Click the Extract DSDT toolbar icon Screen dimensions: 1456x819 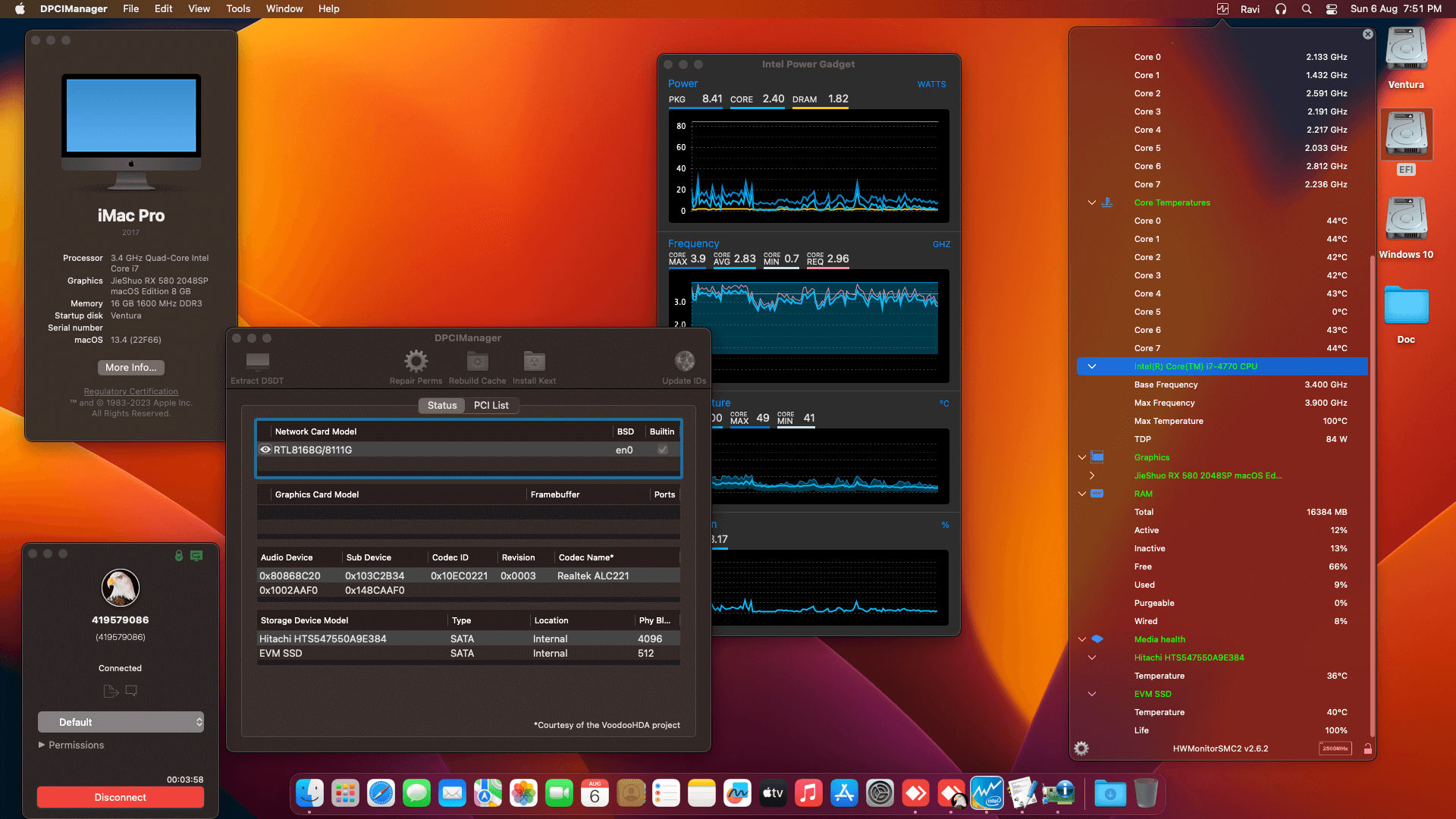[x=257, y=361]
